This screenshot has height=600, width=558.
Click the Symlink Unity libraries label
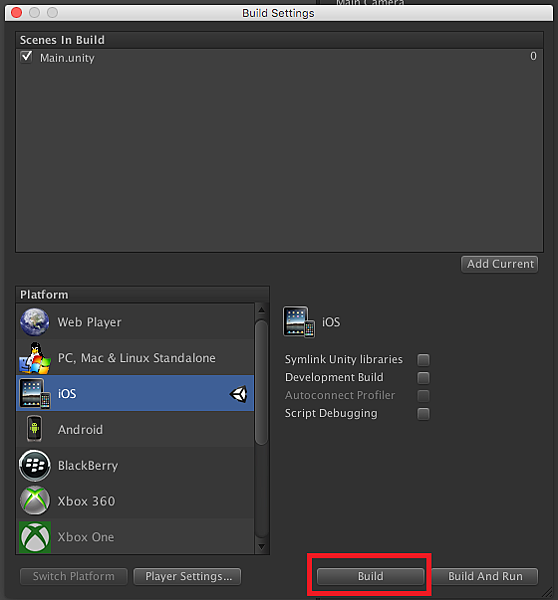point(344,359)
